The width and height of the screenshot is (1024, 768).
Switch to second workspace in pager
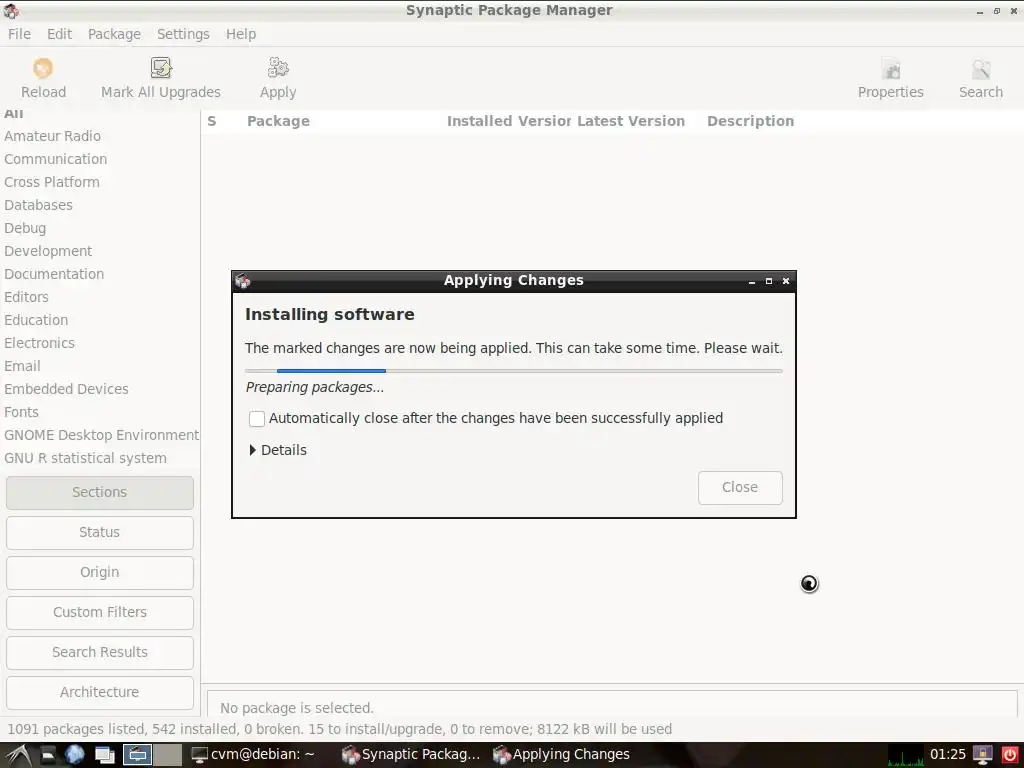(x=167, y=755)
